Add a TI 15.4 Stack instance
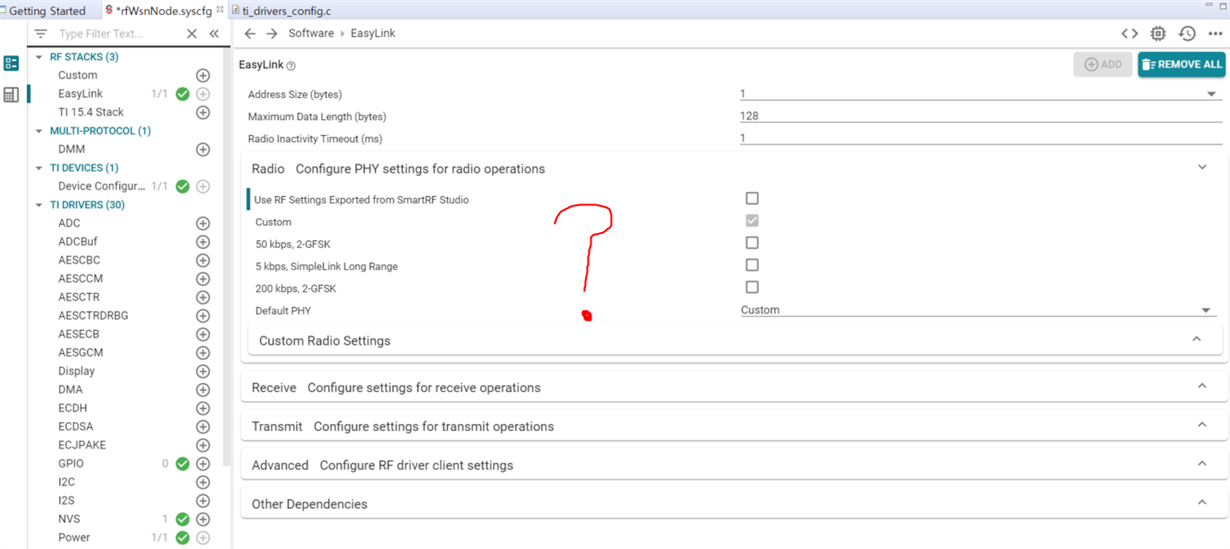This screenshot has width=1230, height=549. [203, 112]
